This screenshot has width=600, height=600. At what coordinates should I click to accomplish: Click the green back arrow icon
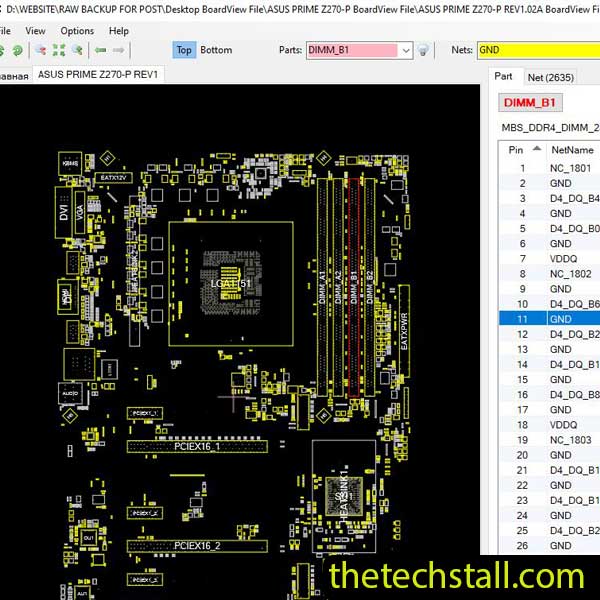point(100,50)
